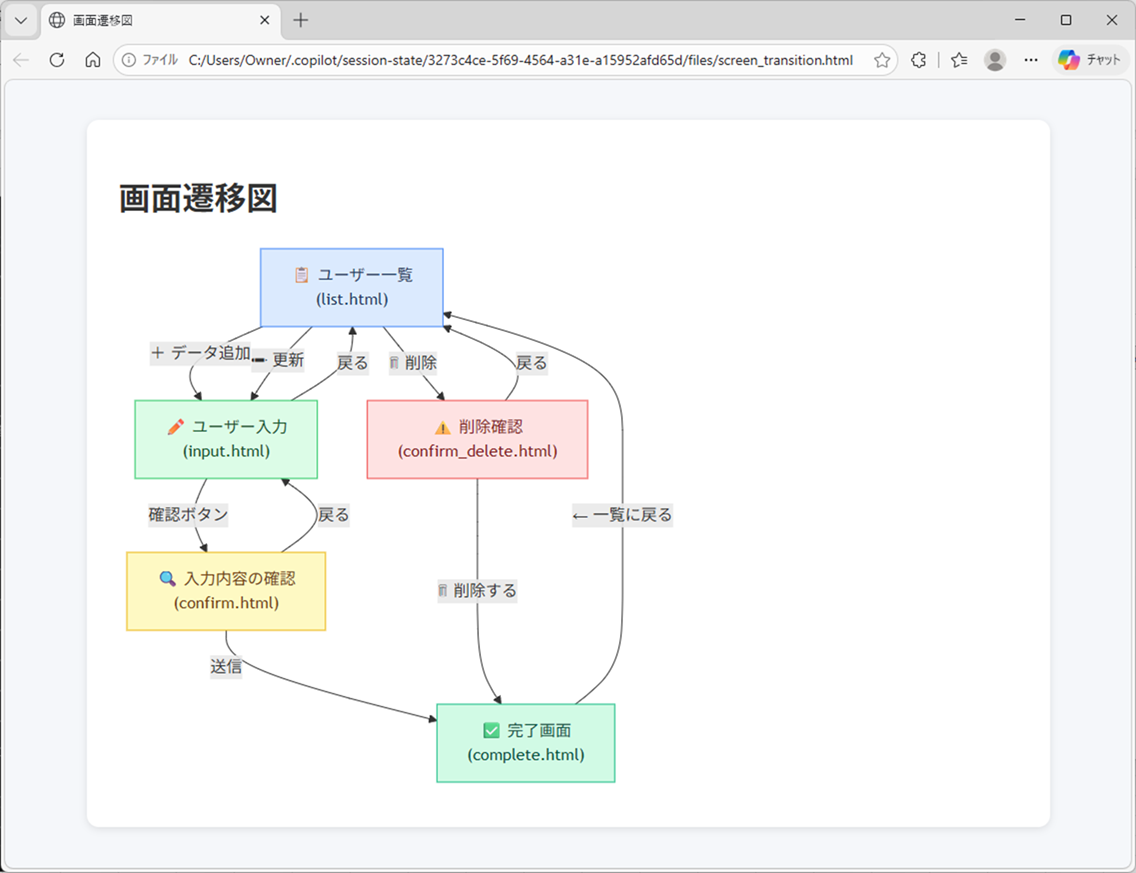Switch to the 画面遷移図 tab
This screenshot has width=1136, height=873.
pyautogui.click(x=140, y=20)
